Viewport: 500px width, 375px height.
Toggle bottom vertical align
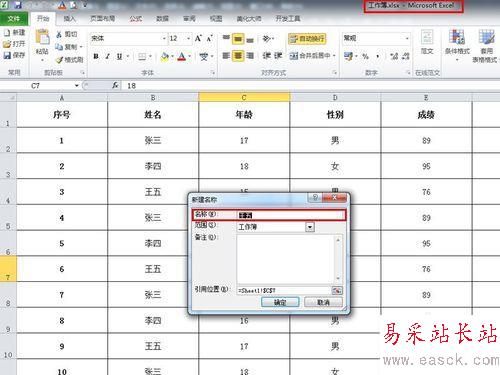pos(250,39)
